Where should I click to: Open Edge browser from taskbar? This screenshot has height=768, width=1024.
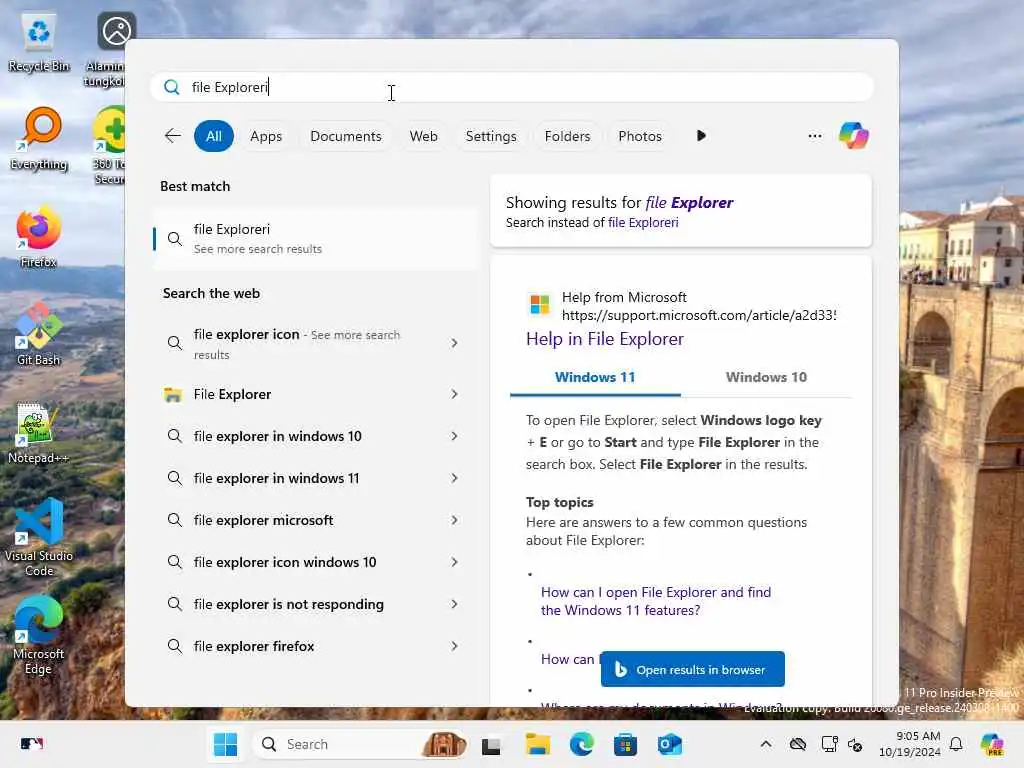click(x=581, y=744)
